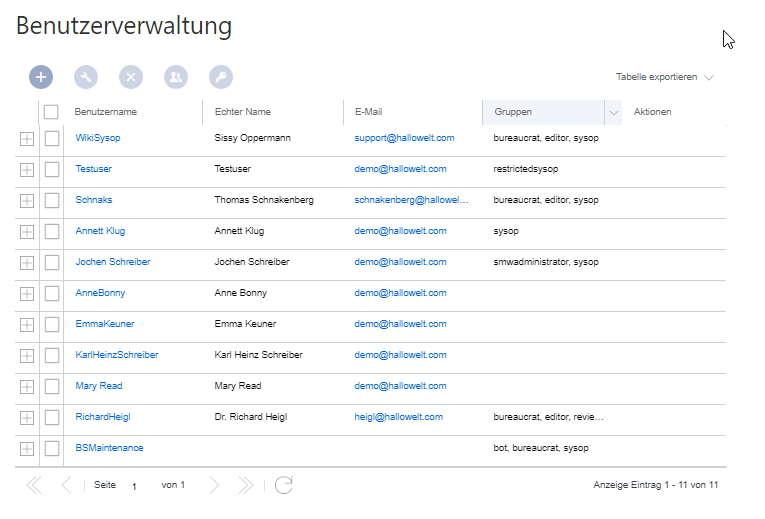765x519 pixels.
Task: Click the add user plus icon
Action: (x=41, y=77)
